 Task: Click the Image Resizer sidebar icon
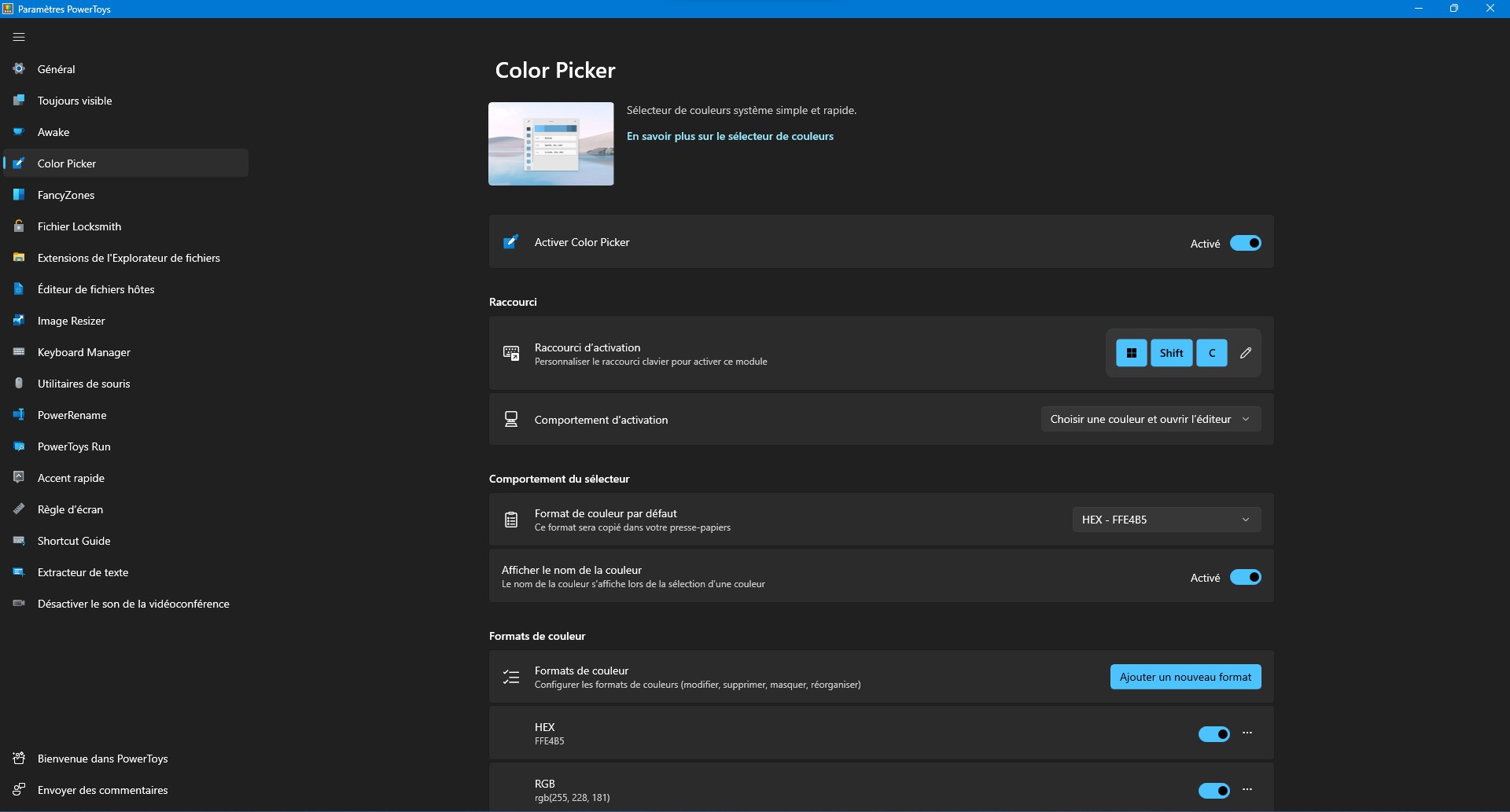(x=19, y=321)
